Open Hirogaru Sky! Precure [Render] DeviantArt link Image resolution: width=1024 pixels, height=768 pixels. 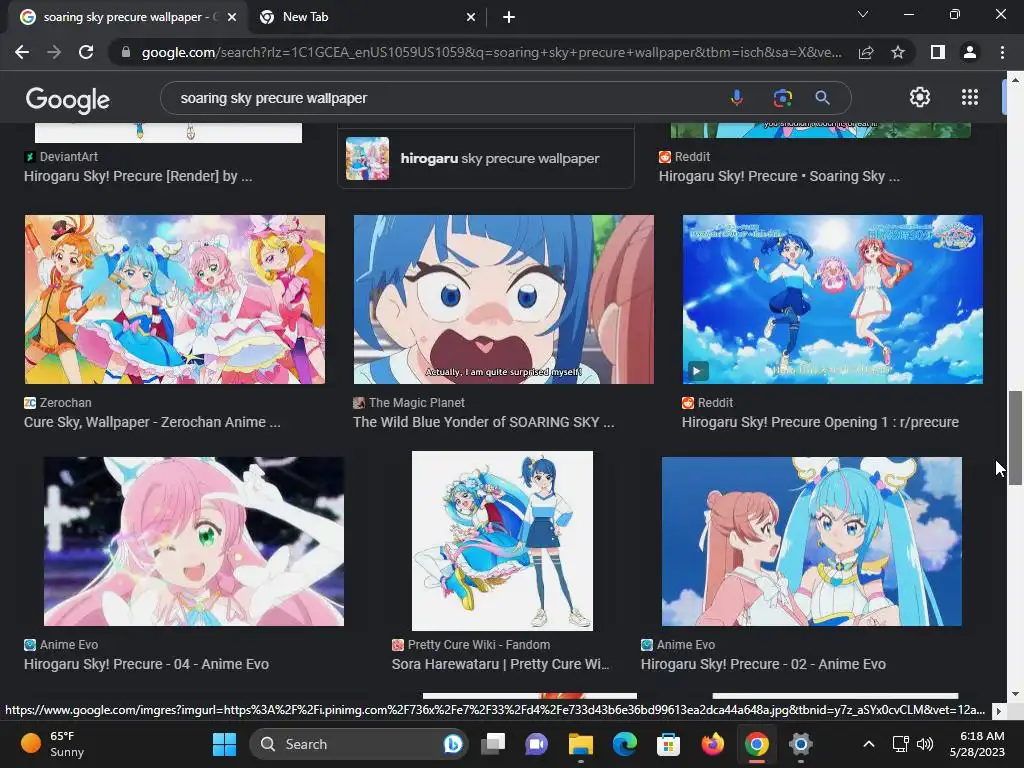point(138,176)
